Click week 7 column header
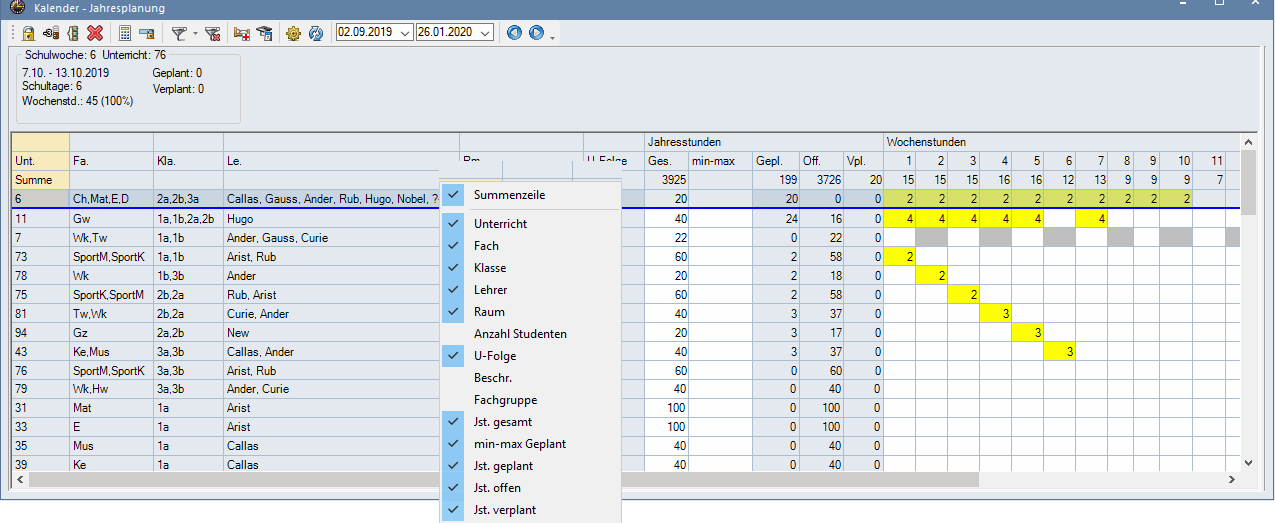Image resolution: width=1275 pixels, height=523 pixels. (x=1091, y=160)
